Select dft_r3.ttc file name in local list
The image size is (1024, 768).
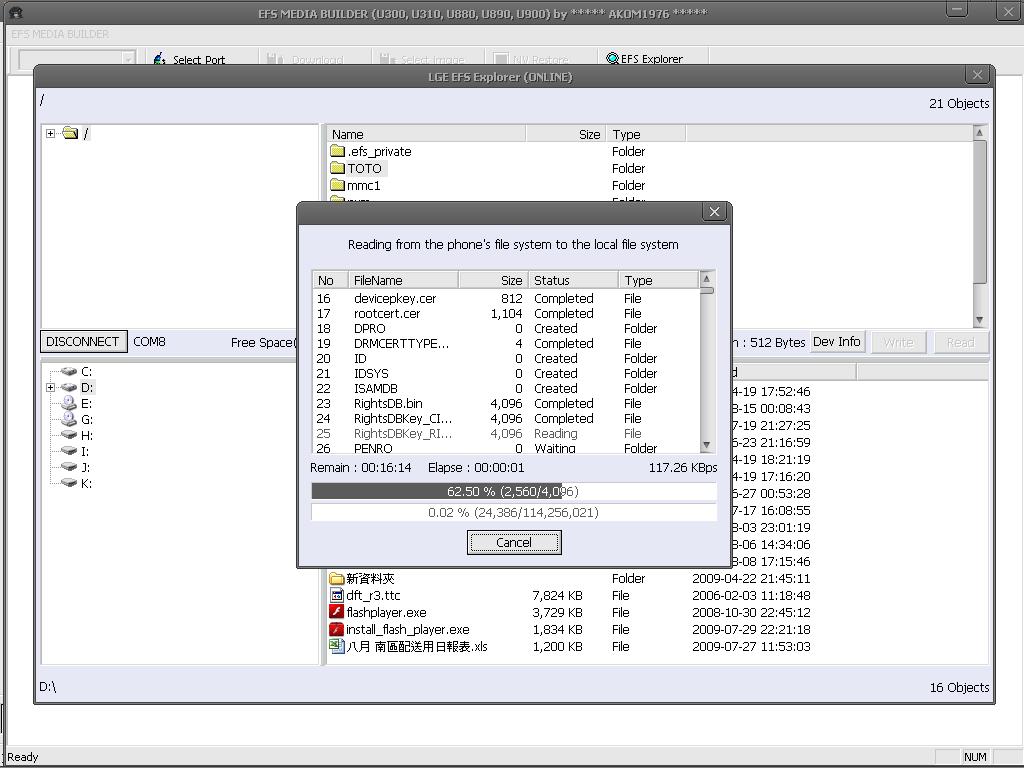(373, 596)
